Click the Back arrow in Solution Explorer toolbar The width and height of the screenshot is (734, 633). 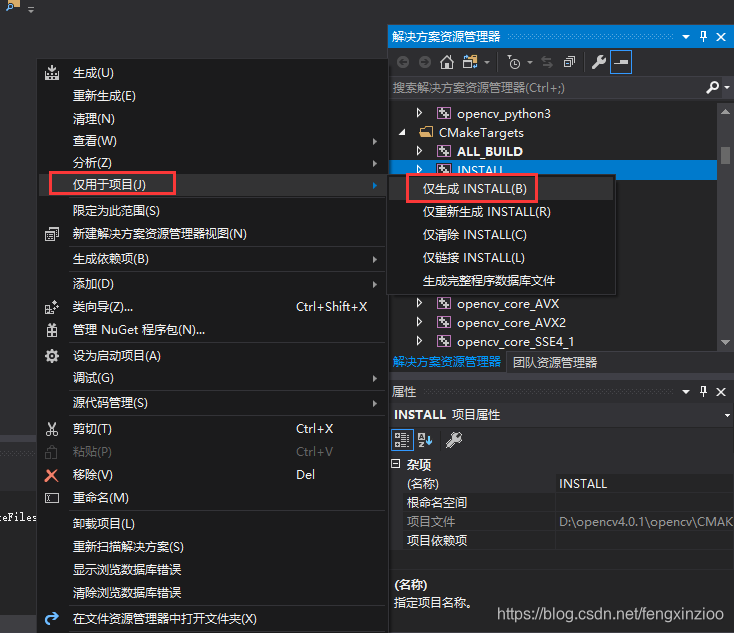coord(403,62)
